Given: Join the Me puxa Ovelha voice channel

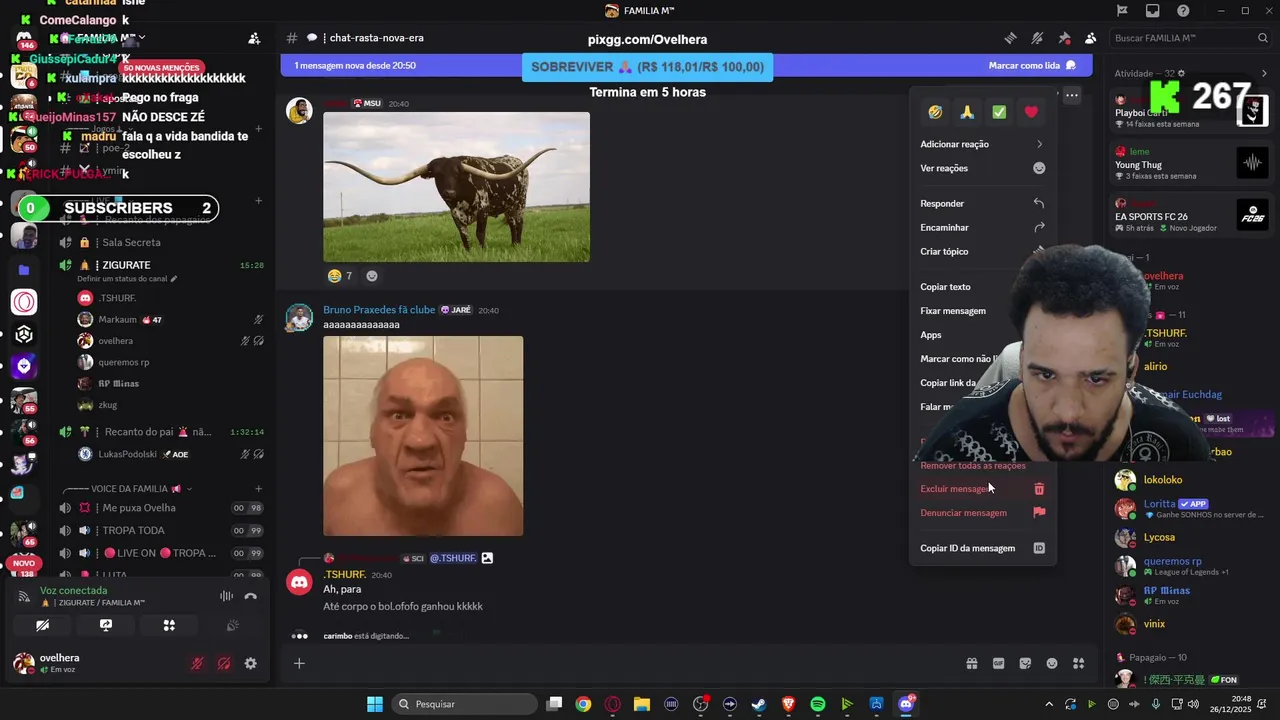Looking at the screenshot, I should (x=160, y=508).
